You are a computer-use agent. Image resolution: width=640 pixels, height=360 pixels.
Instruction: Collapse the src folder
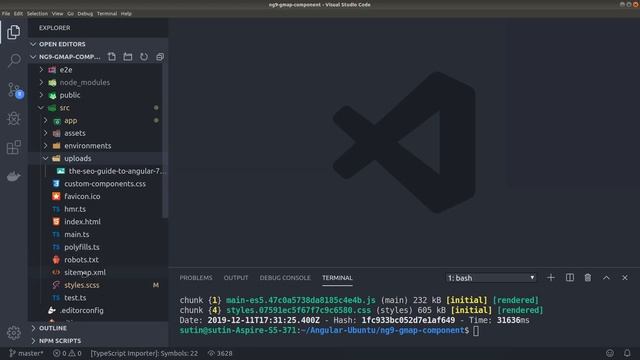pos(64,108)
